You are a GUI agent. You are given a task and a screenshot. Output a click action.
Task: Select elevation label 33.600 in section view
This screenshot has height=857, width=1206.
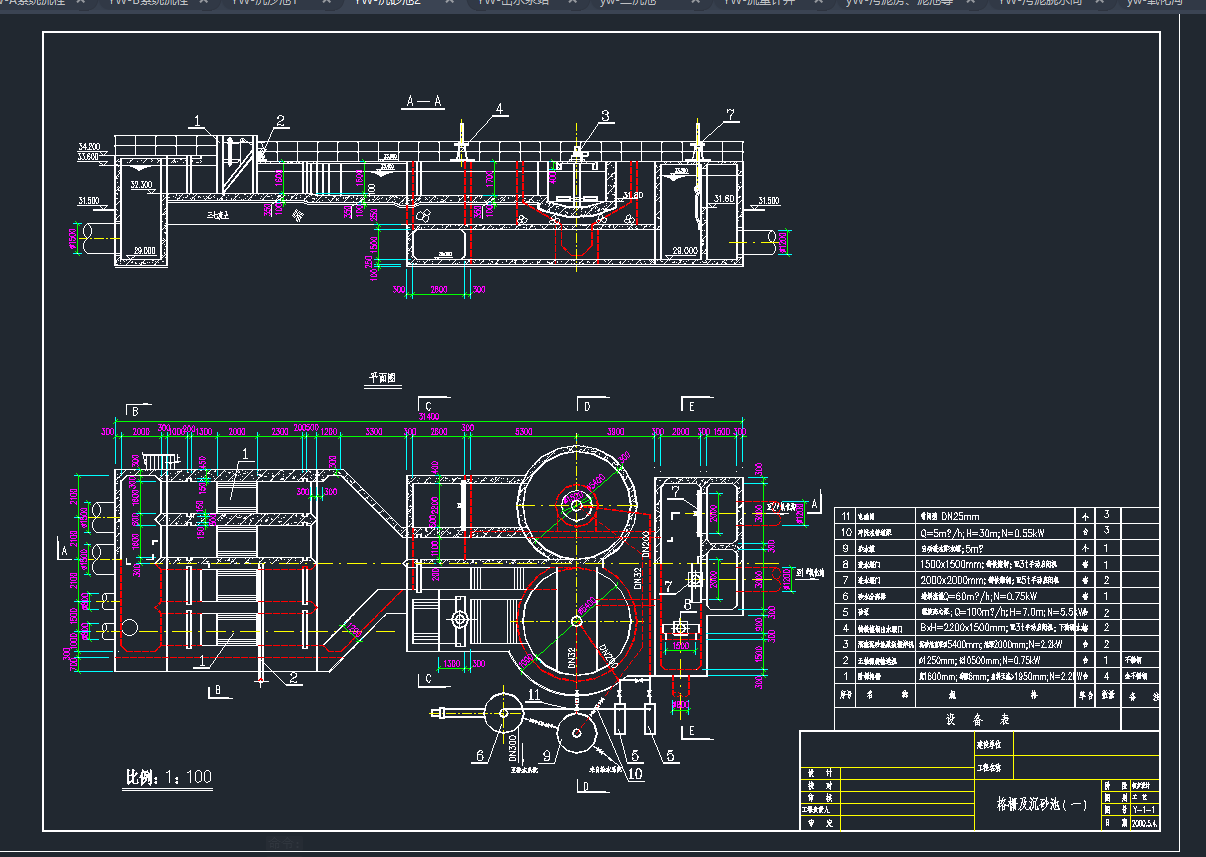[89, 157]
